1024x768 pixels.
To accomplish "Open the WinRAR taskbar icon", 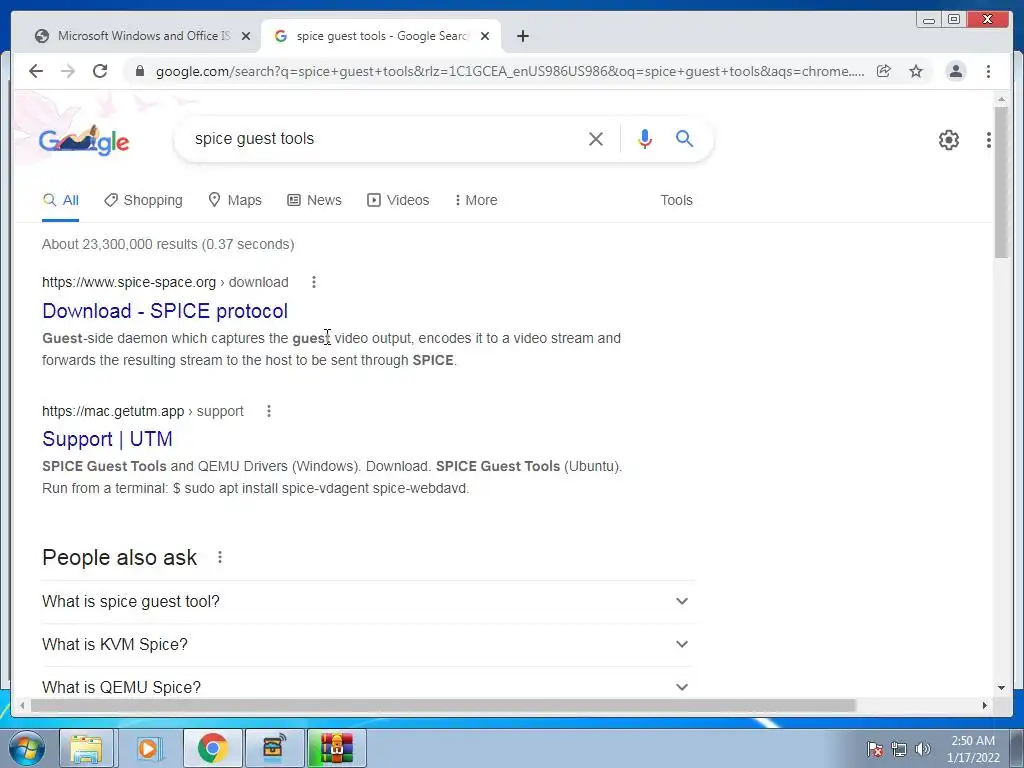I will (x=336, y=748).
